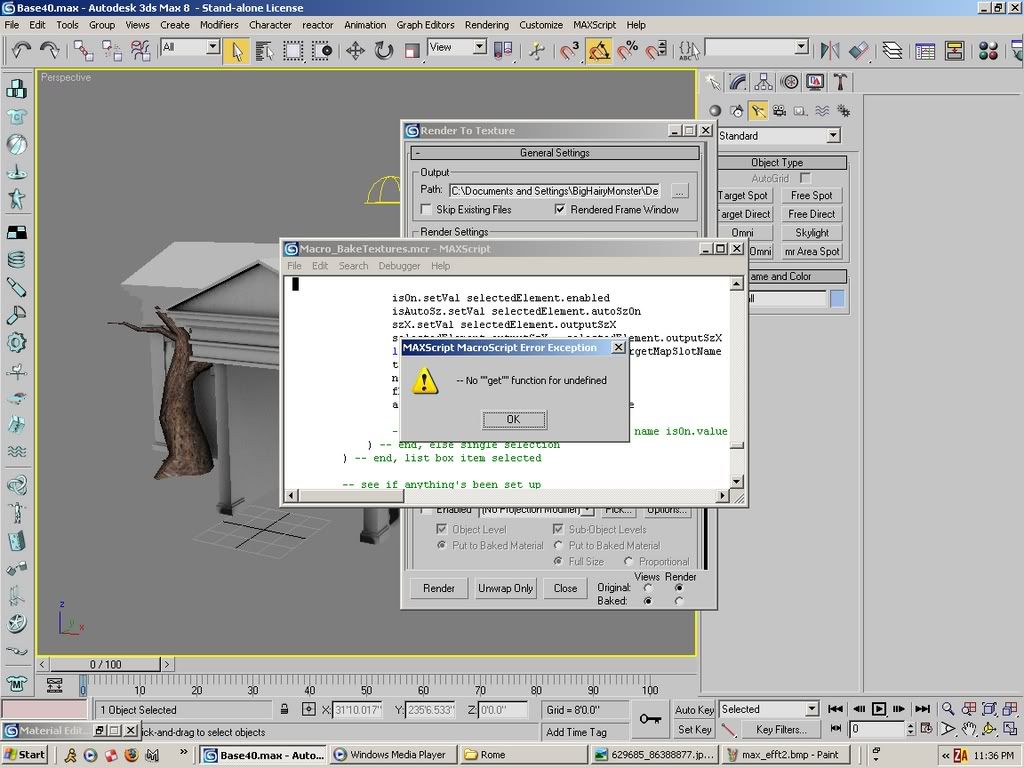The width and height of the screenshot is (1024, 768).
Task: Switch to Display command panel tab
Action: (x=815, y=82)
